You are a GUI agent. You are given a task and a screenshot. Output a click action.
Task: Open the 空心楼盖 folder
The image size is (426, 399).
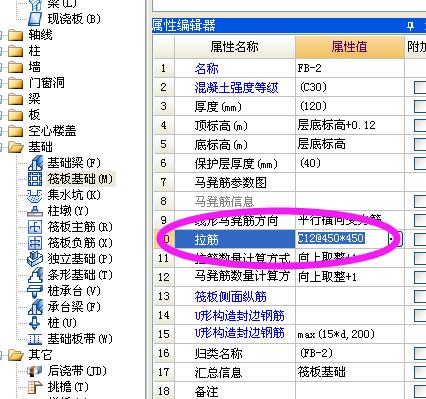pyautogui.click(x=15, y=131)
